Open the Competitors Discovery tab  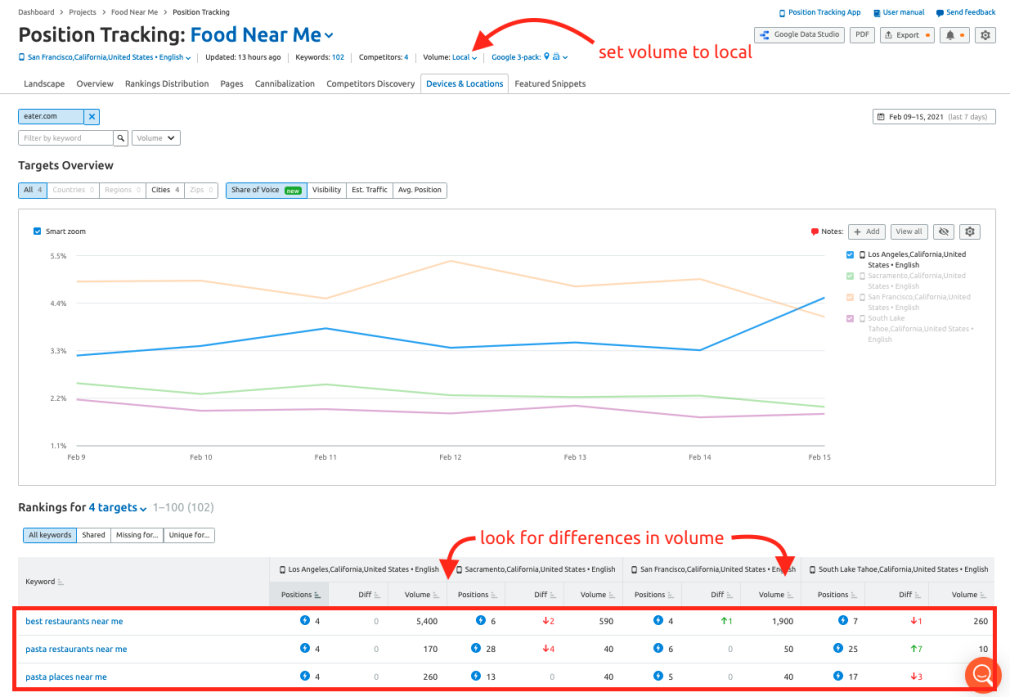[370, 84]
